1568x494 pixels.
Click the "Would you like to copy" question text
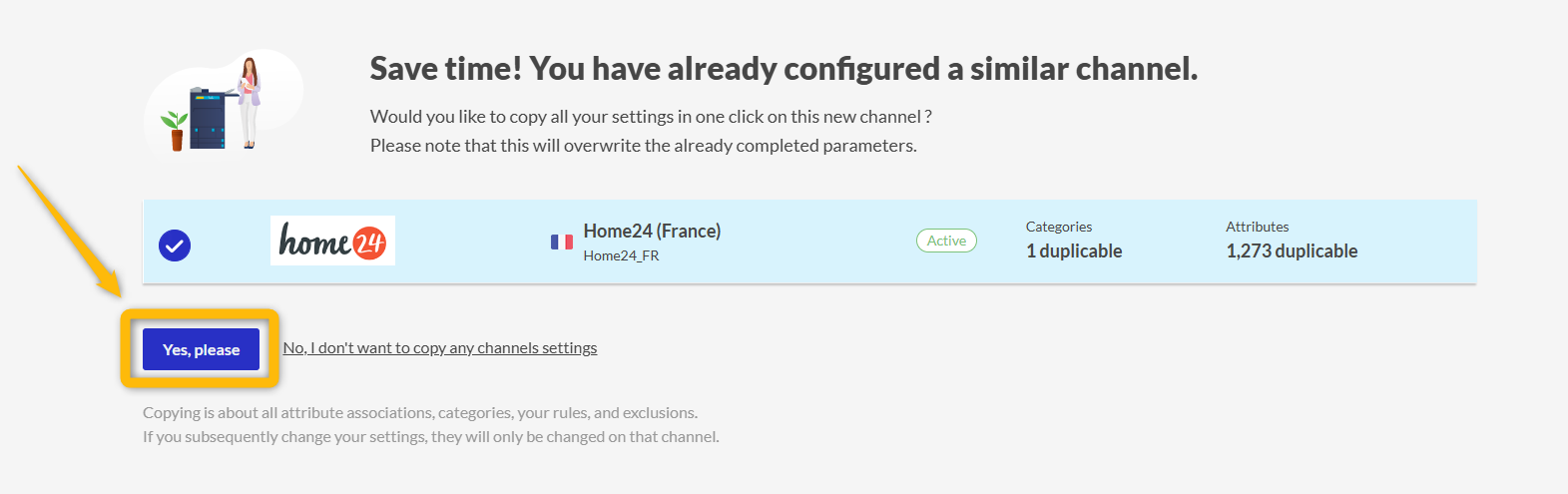click(x=651, y=117)
